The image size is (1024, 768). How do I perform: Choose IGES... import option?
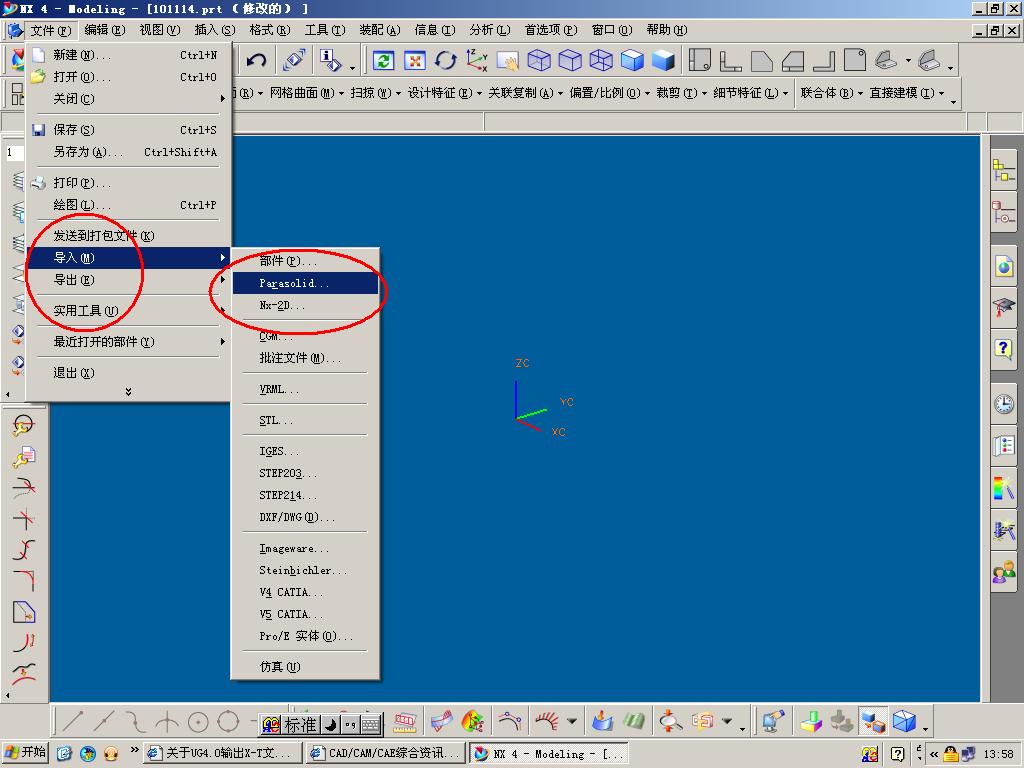pos(305,451)
